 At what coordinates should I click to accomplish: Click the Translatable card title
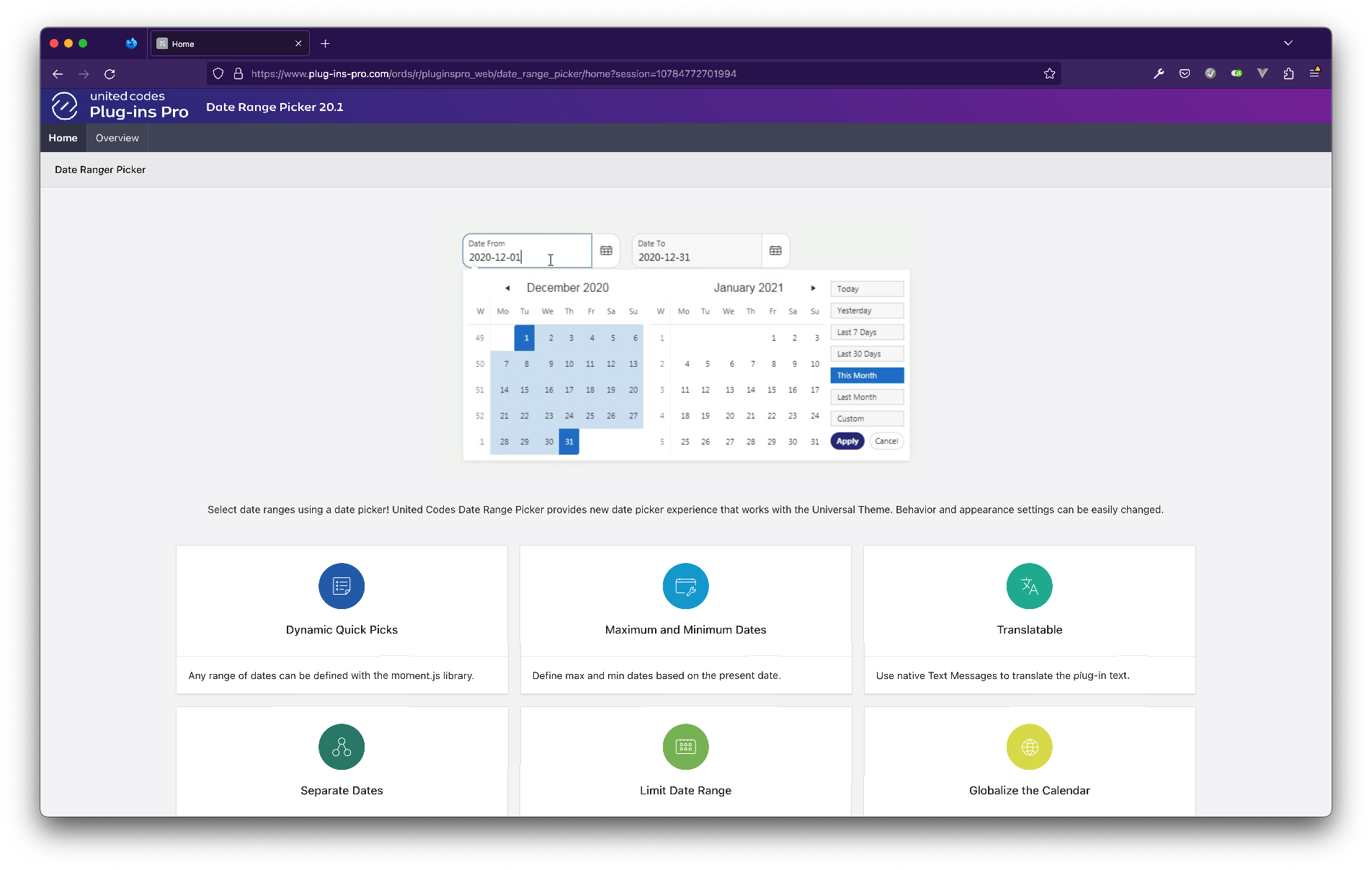(x=1029, y=630)
